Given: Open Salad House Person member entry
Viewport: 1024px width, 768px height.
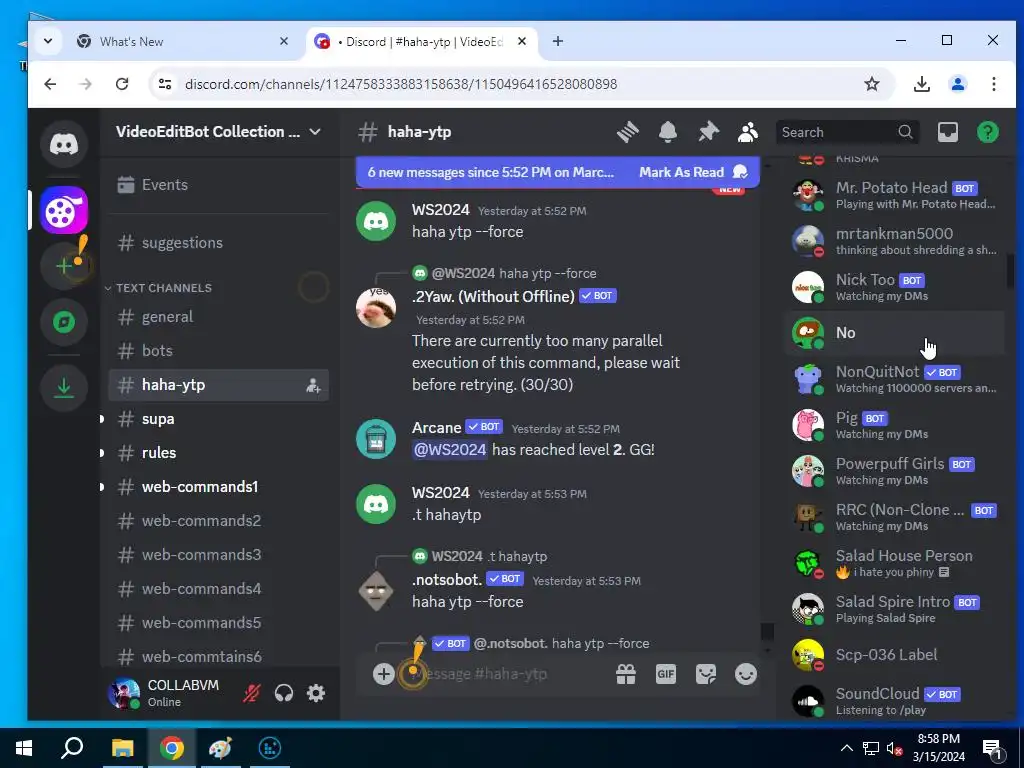Looking at the screenshot, I should click(895, 563).
